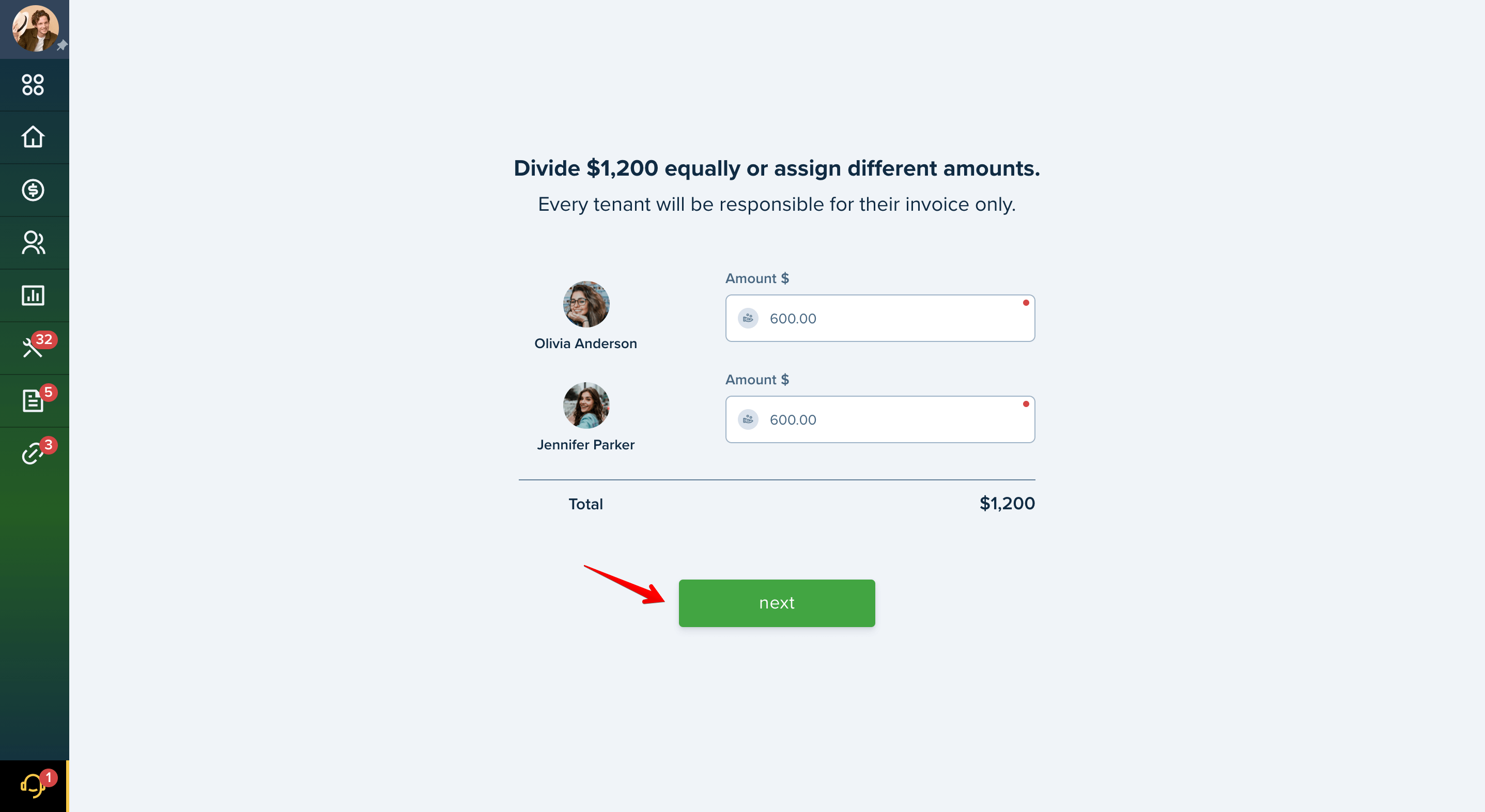Open Documents icon with 5 badge
The image size is (1485, 812).
tap(33, 400)
